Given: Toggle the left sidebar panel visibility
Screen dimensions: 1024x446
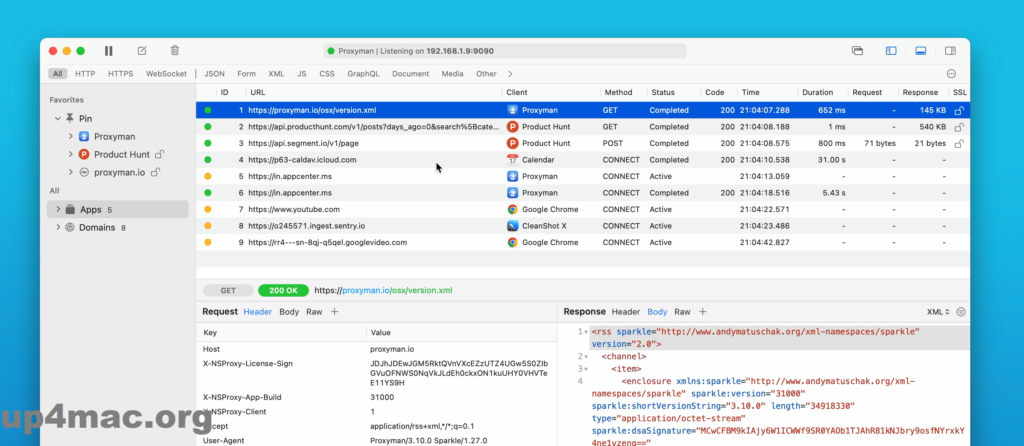Looking at the screenshot, I should click(x=890, y=51).
